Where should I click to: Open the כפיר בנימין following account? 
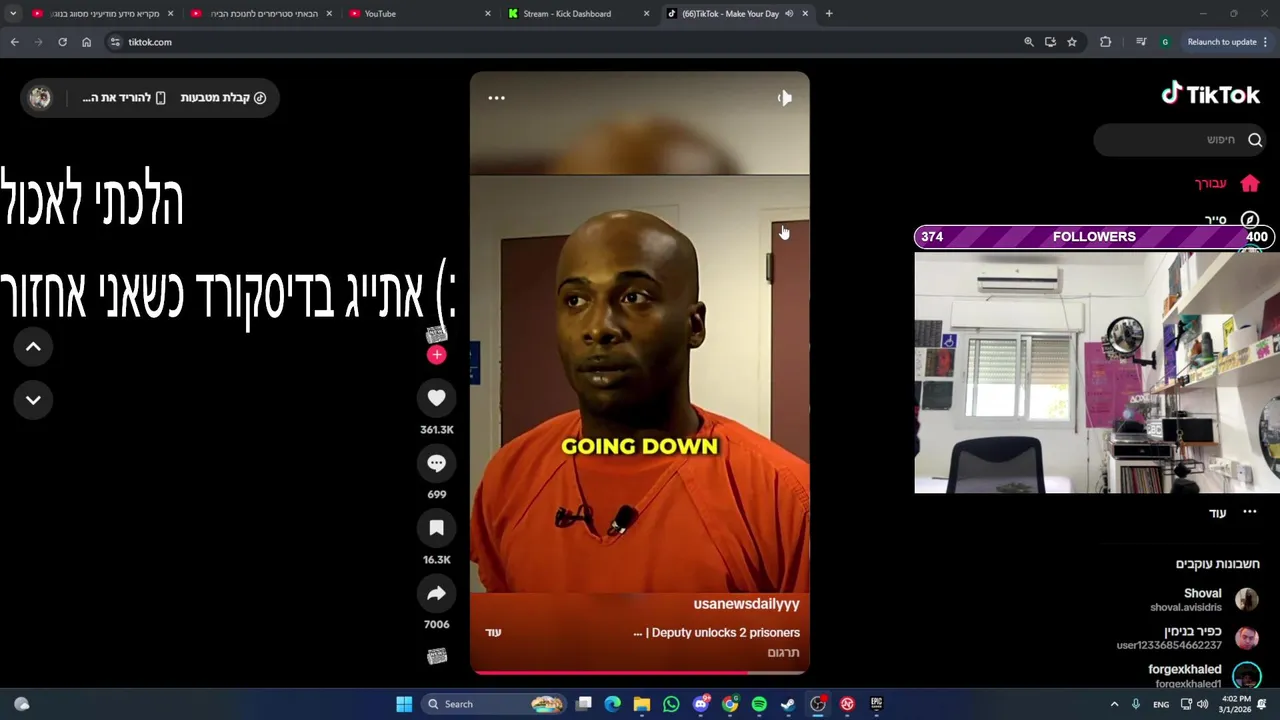click(1188, 637)
